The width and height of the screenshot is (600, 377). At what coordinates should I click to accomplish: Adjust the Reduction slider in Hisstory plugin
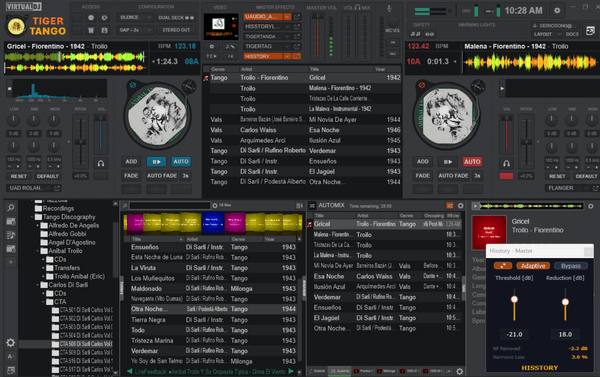click(565, 302)
